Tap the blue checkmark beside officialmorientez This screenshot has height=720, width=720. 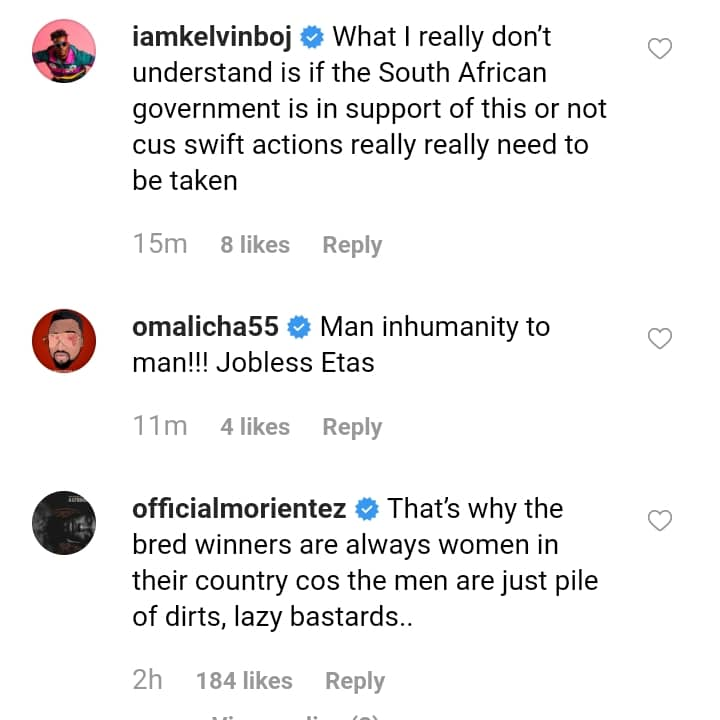point(367,509)
